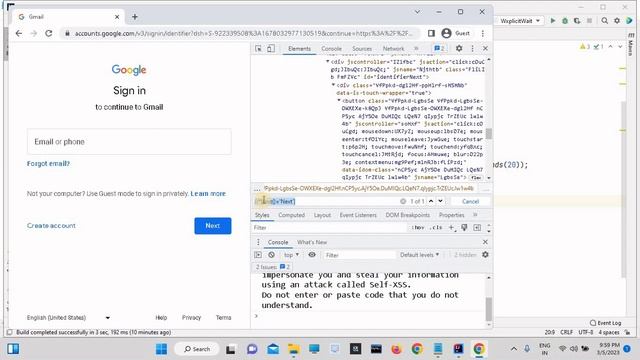Screen dimensions: 640x360
Task: Open the Sources tab
Action: pos(362,49)
